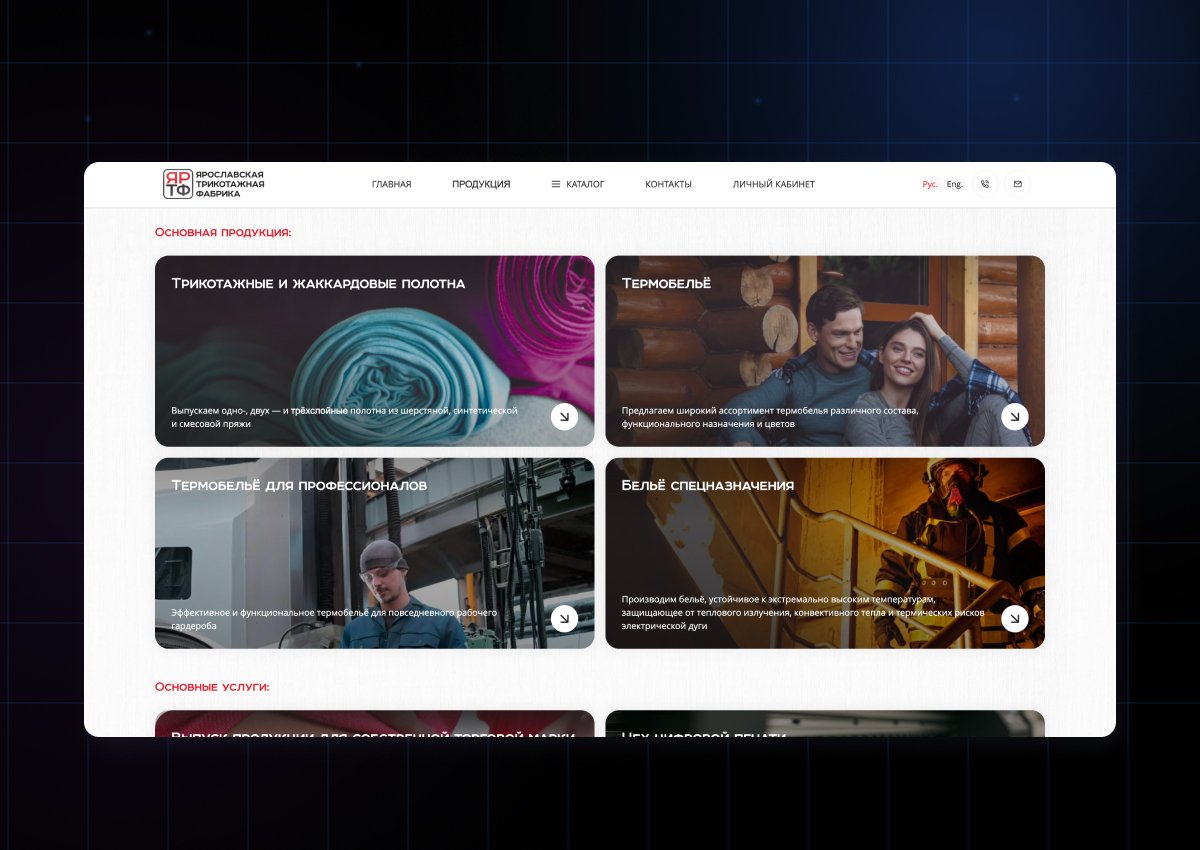Screen dimensions: 1200x850
Task: Switch language to Рус.
Action: [x=930, y=184]
